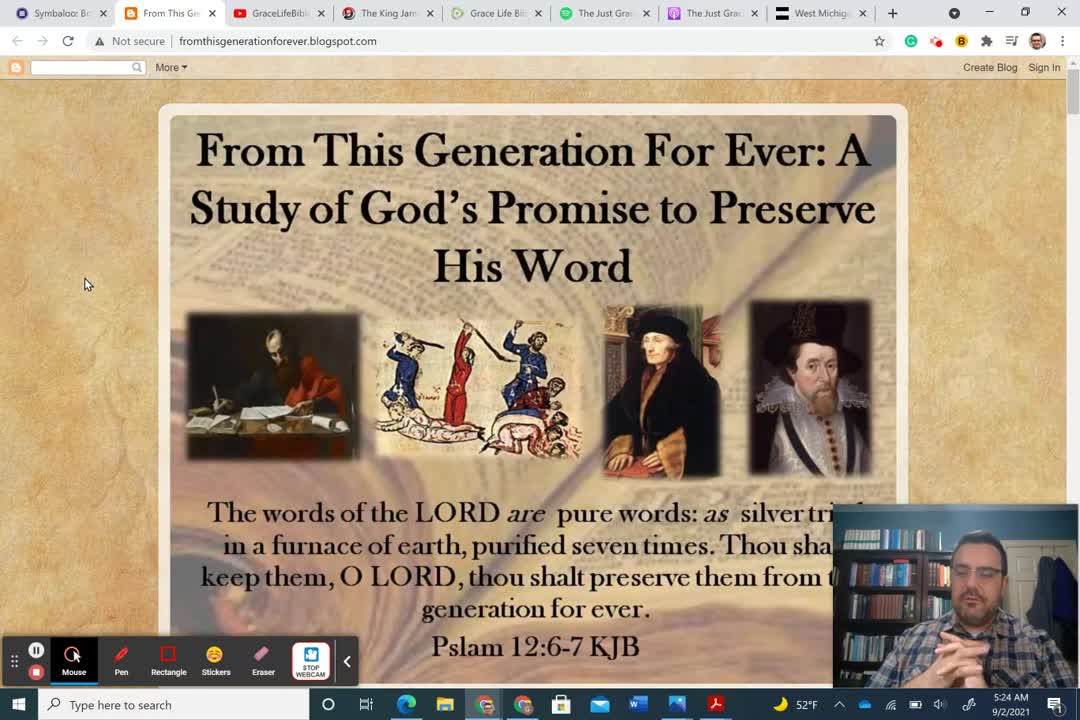Open the red recorder extension icon
1080x720 pixels.
[935, 41]
